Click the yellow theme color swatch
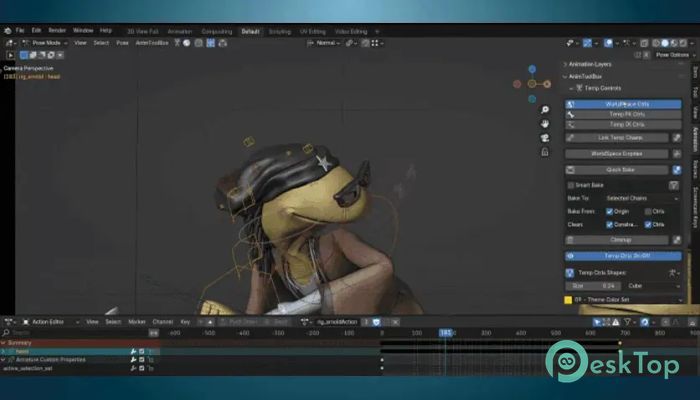This screenshot has width=700, height=400. pos(568,300)
